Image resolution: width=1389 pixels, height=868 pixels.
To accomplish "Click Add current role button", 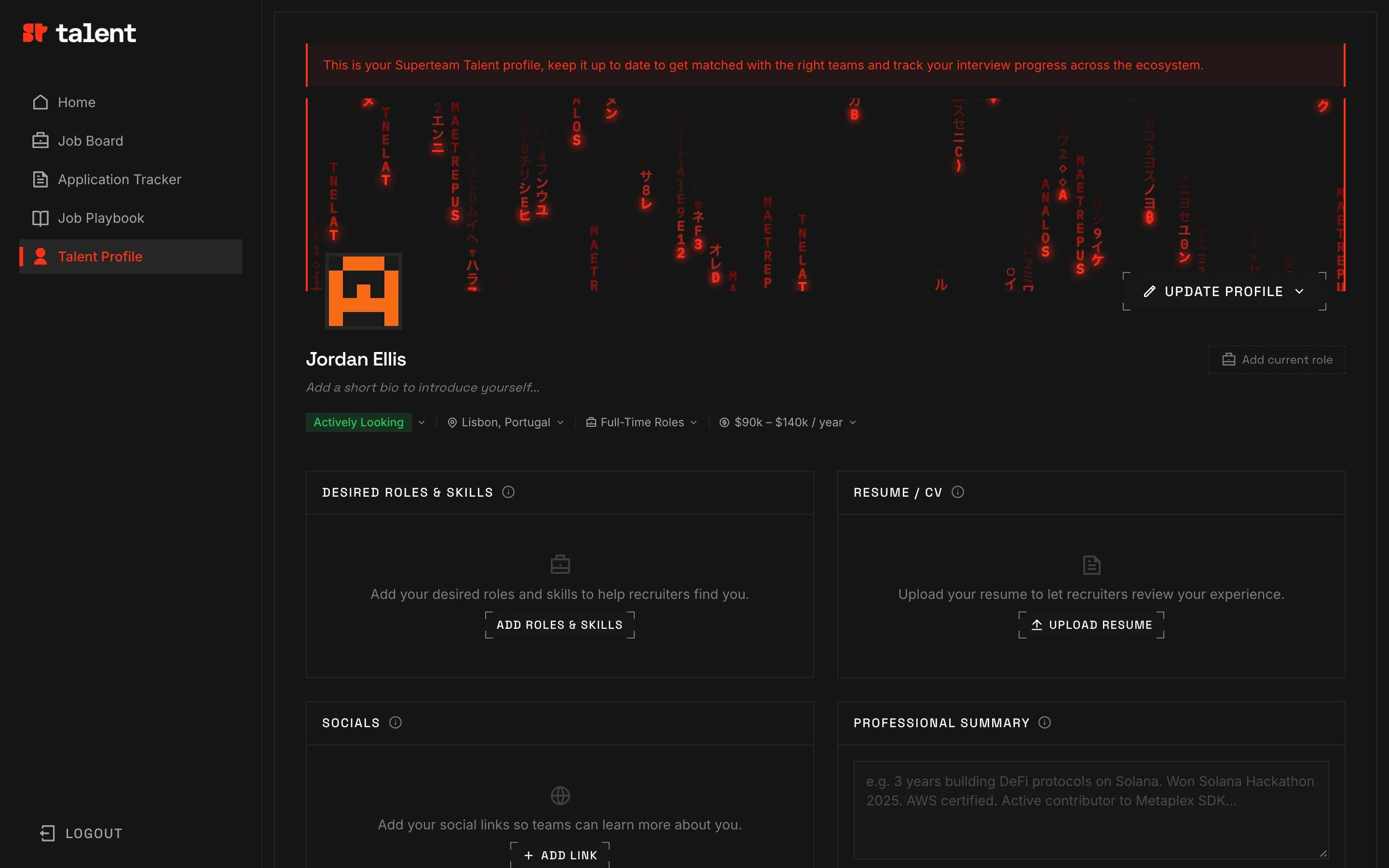I will coord(1277,360).
